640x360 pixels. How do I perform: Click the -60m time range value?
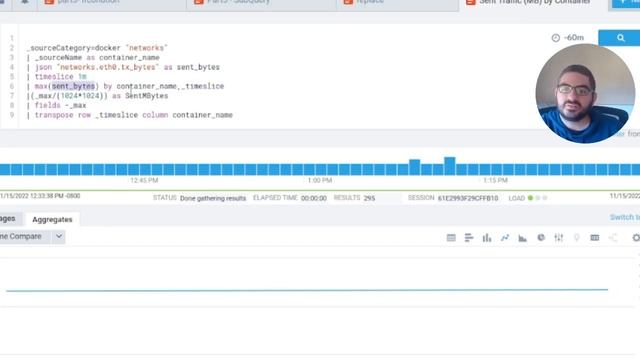[574, 38]
